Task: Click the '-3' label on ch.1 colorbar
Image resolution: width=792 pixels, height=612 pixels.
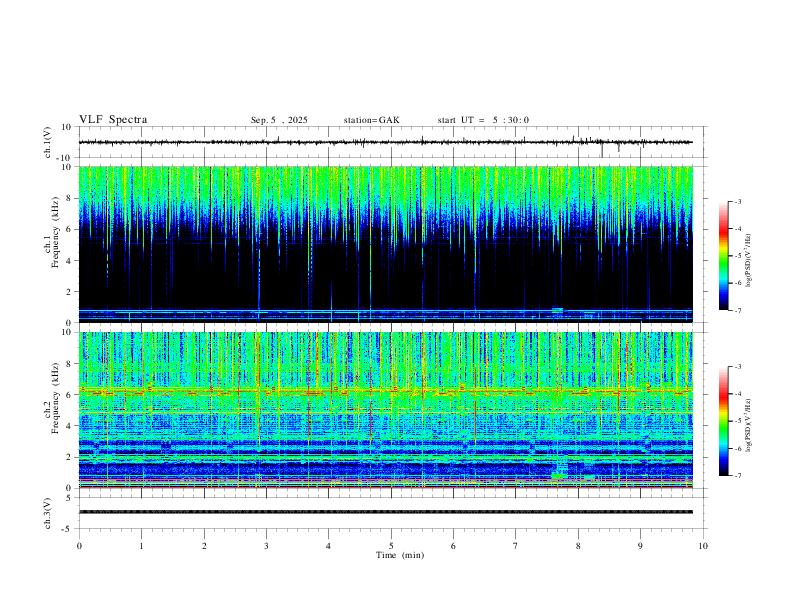Action: (x=738, y=202)
